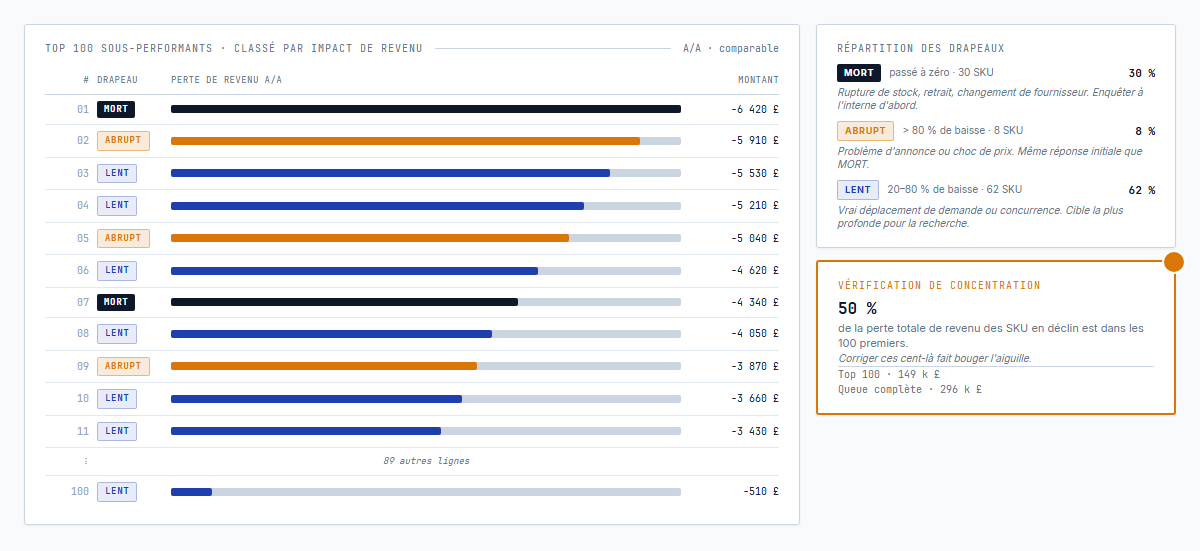Expand the "89 autres lignes" hidden rows
Screen dimensions: 1200x551
tap(426, 461)
